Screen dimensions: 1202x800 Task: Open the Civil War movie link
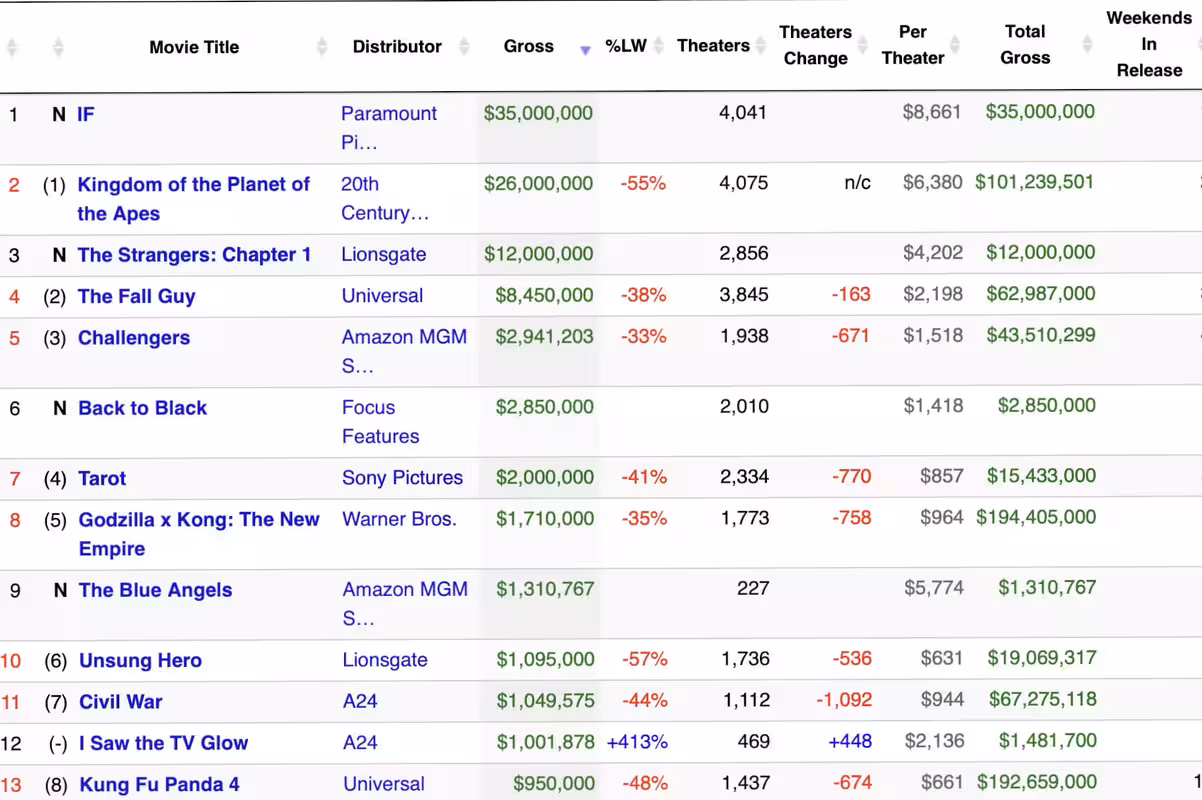[120, 702]
